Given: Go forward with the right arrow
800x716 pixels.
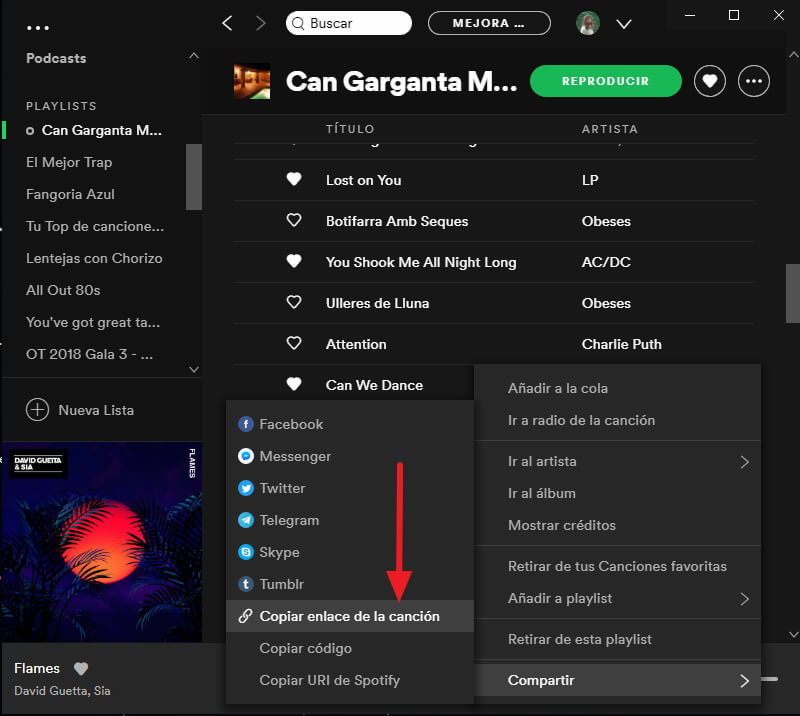Looking at the screenshot, I should pyautogui.click(x=261, y=23).
